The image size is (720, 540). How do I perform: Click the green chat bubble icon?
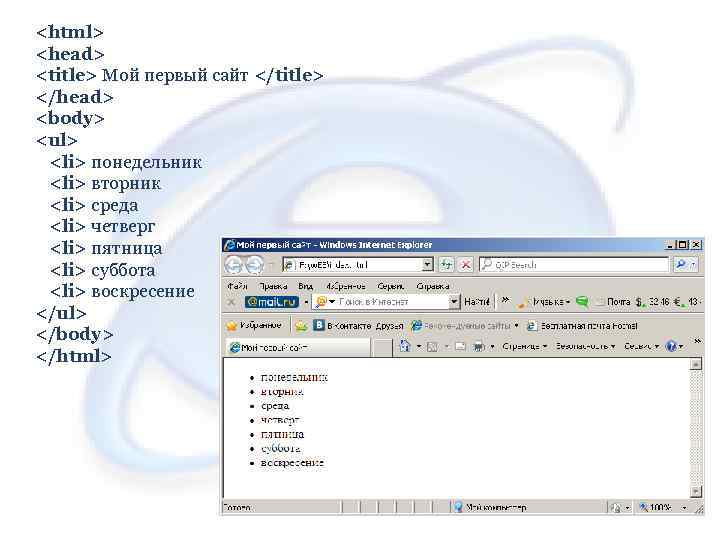click(x=582, y=302)
